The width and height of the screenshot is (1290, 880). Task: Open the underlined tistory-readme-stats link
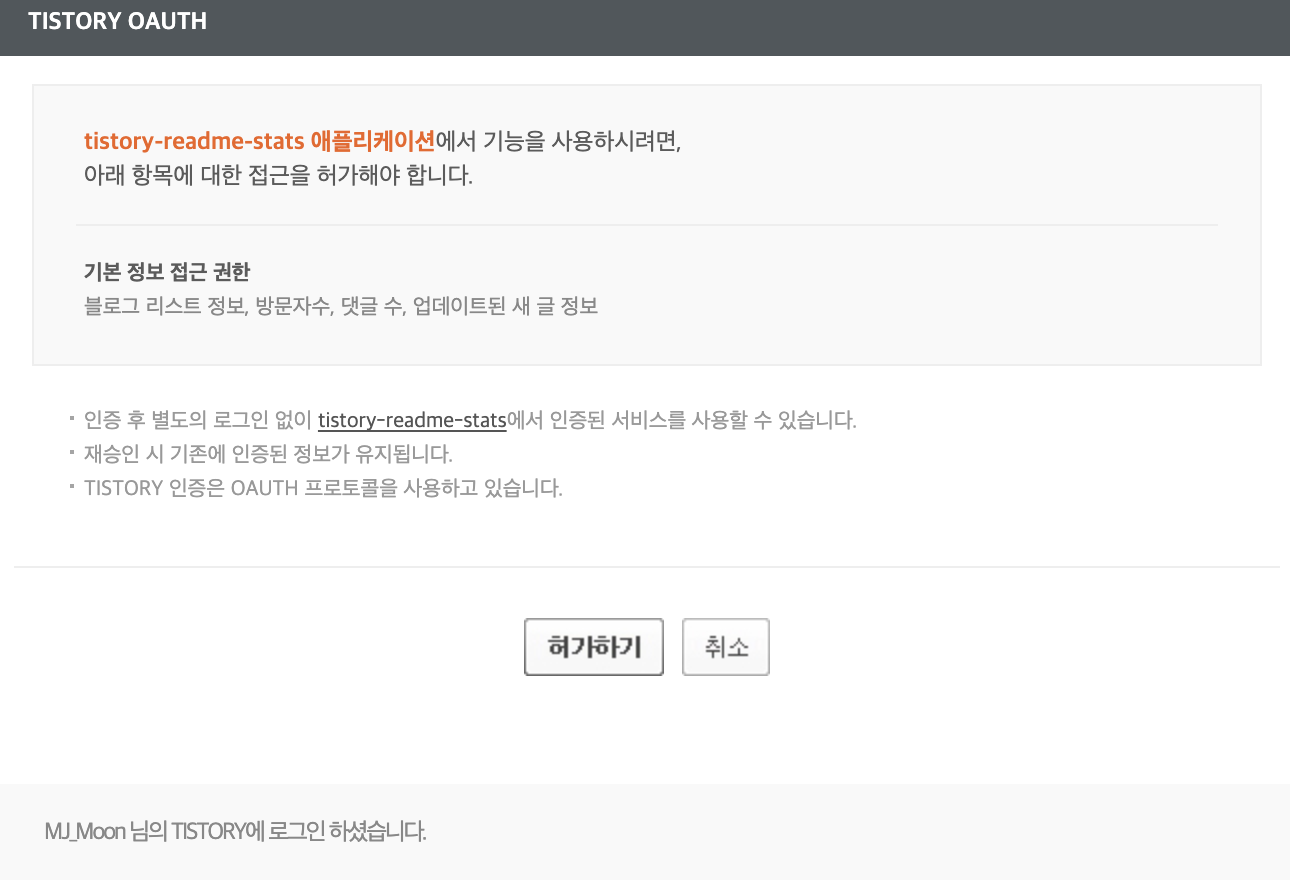tap(412, 420)
